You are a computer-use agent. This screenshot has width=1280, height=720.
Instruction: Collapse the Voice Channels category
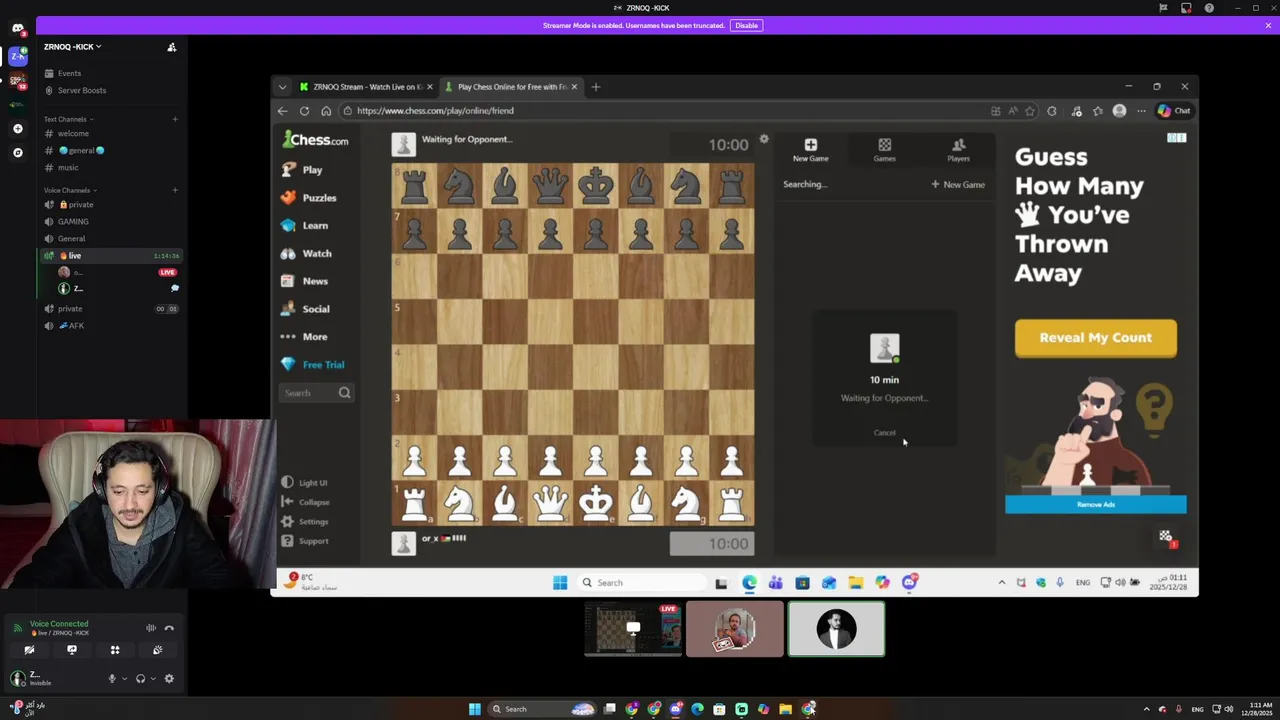tap(70, 190)
